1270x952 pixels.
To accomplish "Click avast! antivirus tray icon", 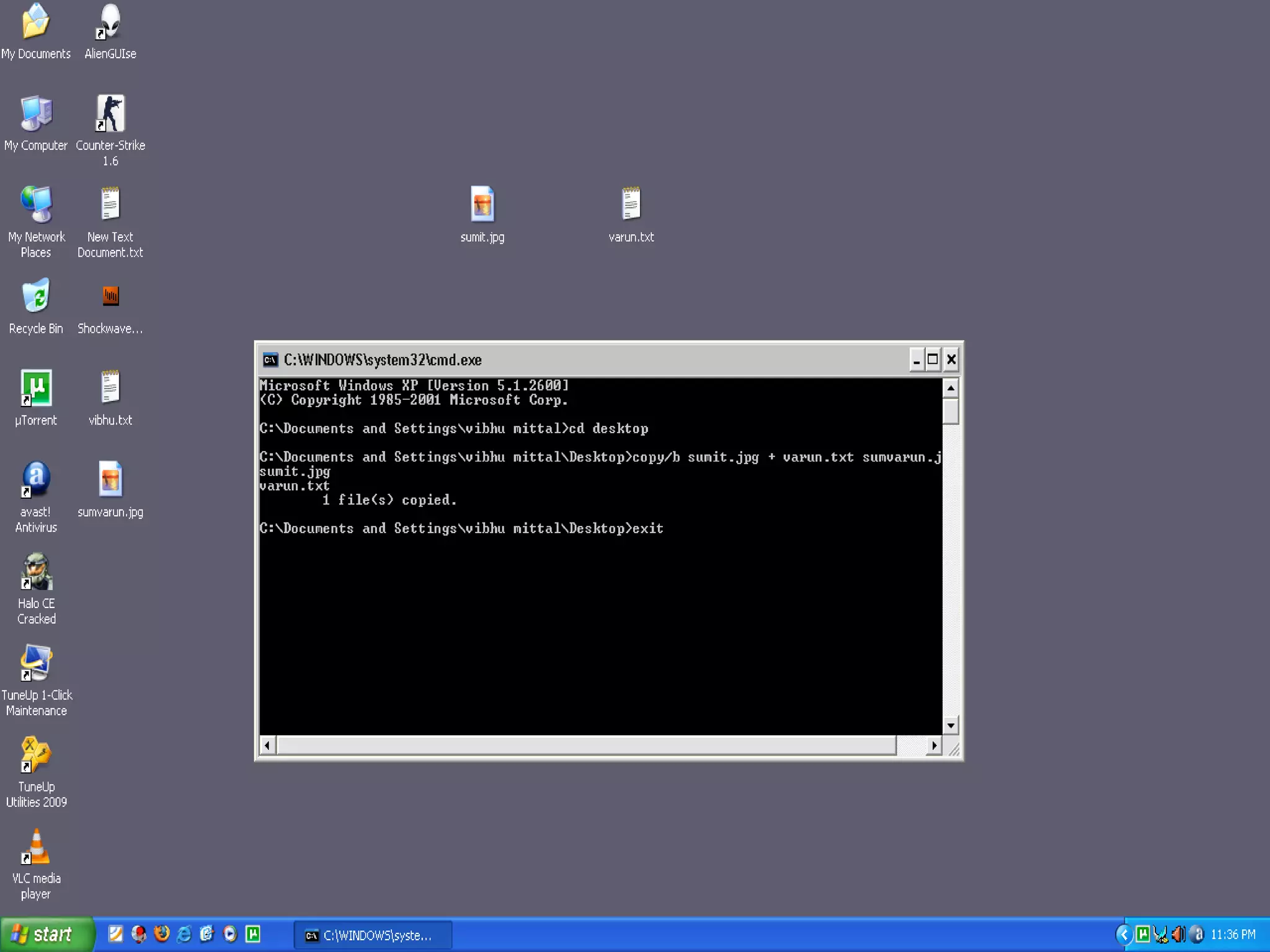I will tap(1197, 934).
